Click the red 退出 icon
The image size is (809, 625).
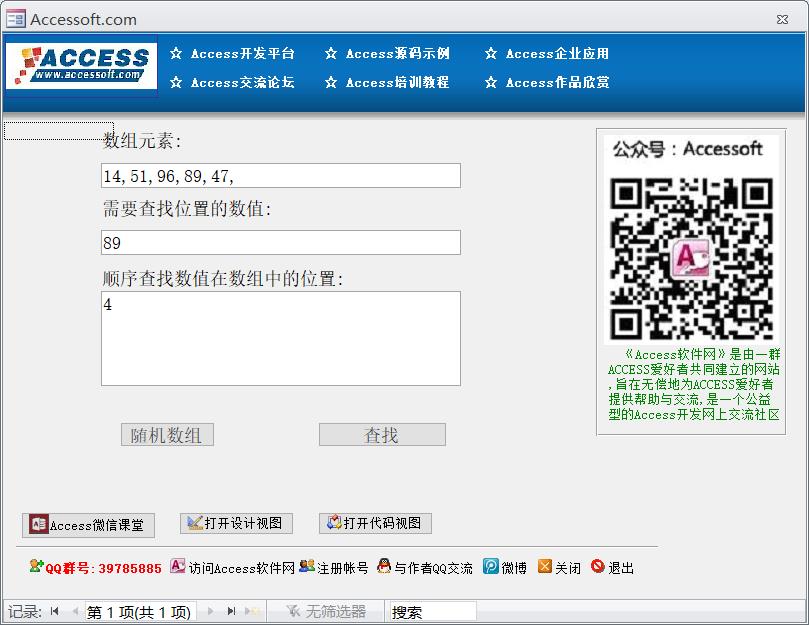(597, 566)
